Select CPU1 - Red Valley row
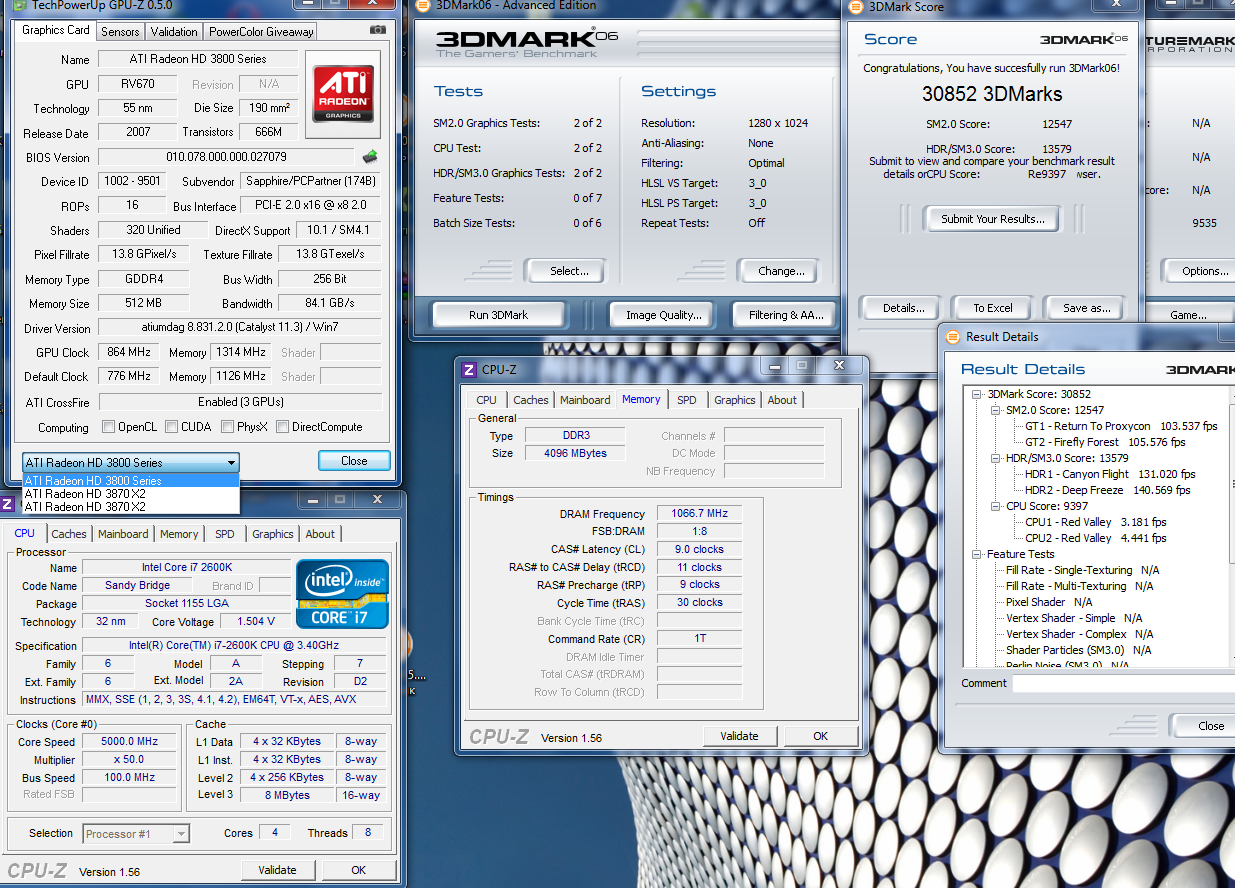The image size is (1235, 888). (x=1095, y=522)
